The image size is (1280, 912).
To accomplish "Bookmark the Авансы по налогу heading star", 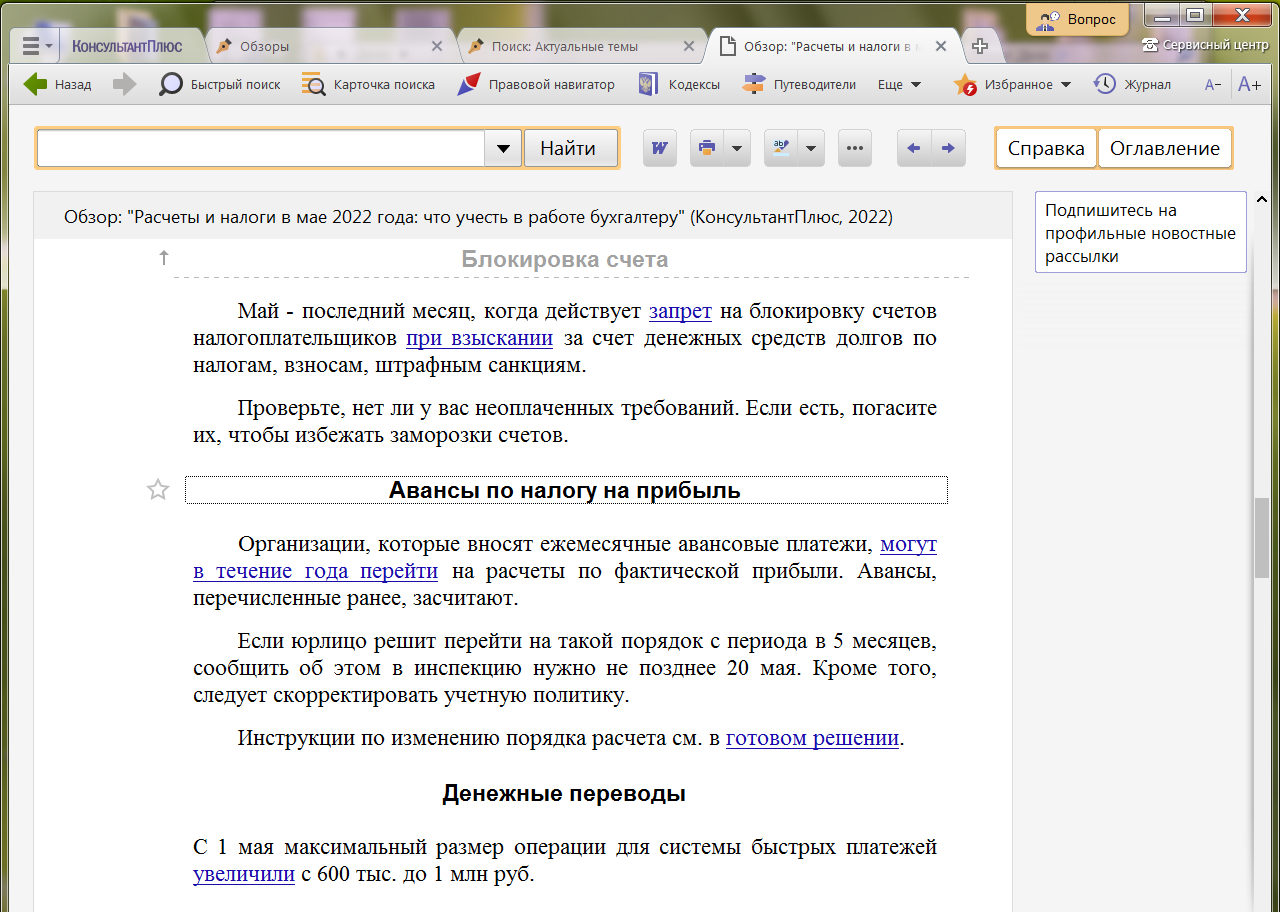I will (158, 490).
